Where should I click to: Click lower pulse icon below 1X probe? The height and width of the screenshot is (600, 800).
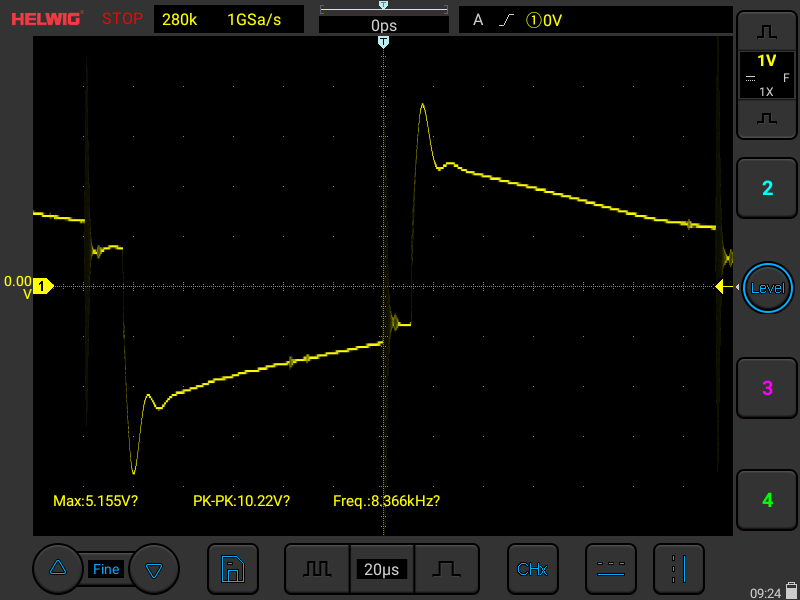coord(767,119)
